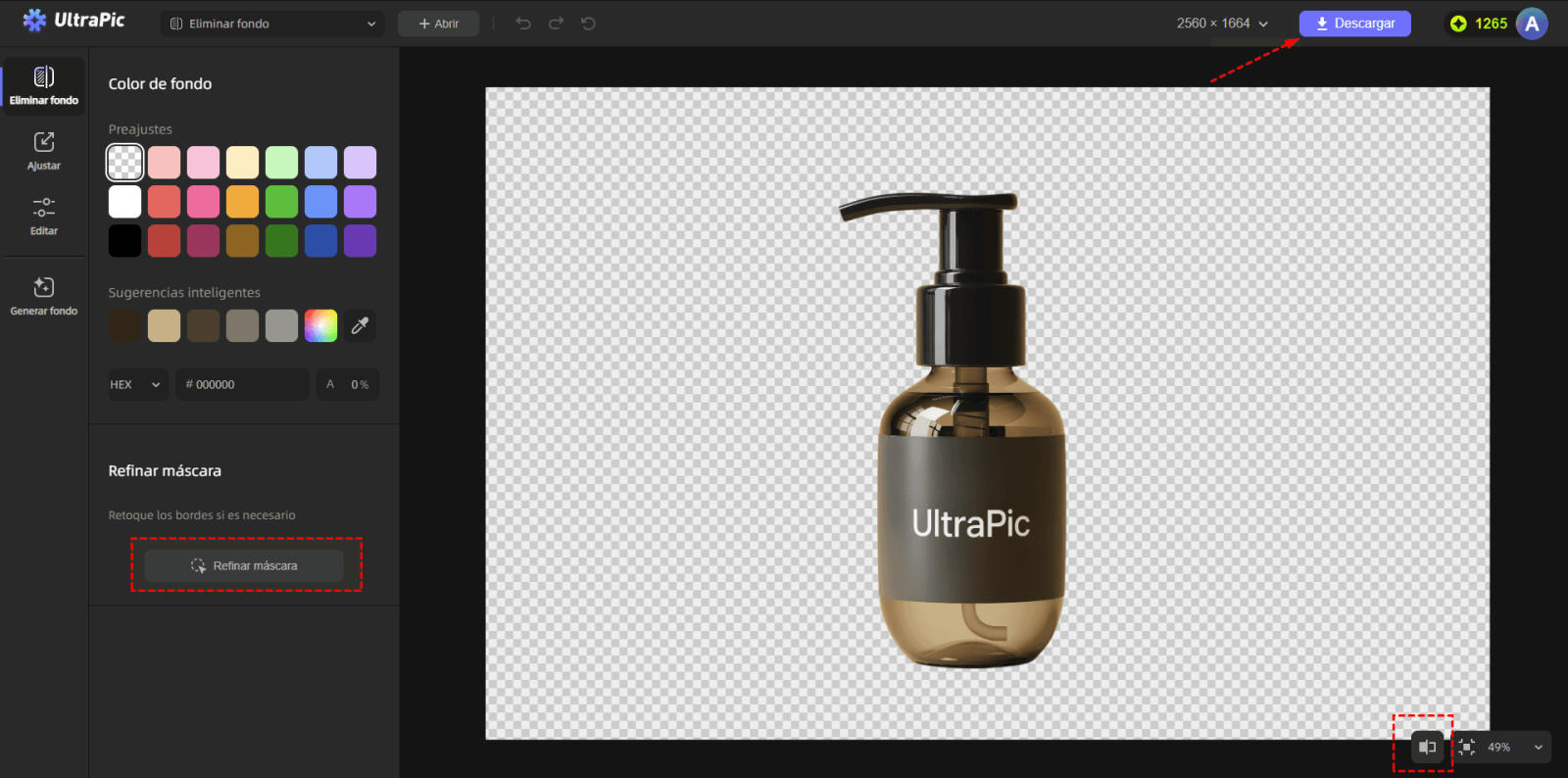Open the Generar fondo tool

tap(44, 296)
